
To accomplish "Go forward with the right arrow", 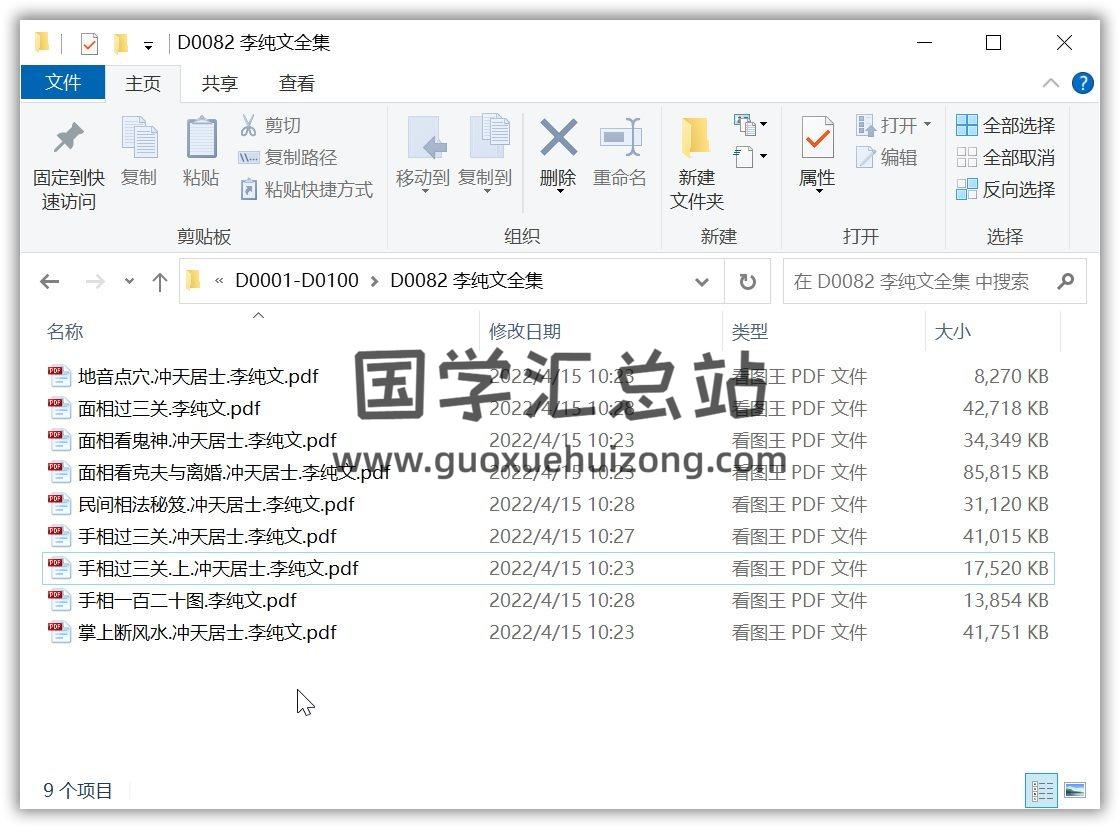I will (x=94, y=281).
